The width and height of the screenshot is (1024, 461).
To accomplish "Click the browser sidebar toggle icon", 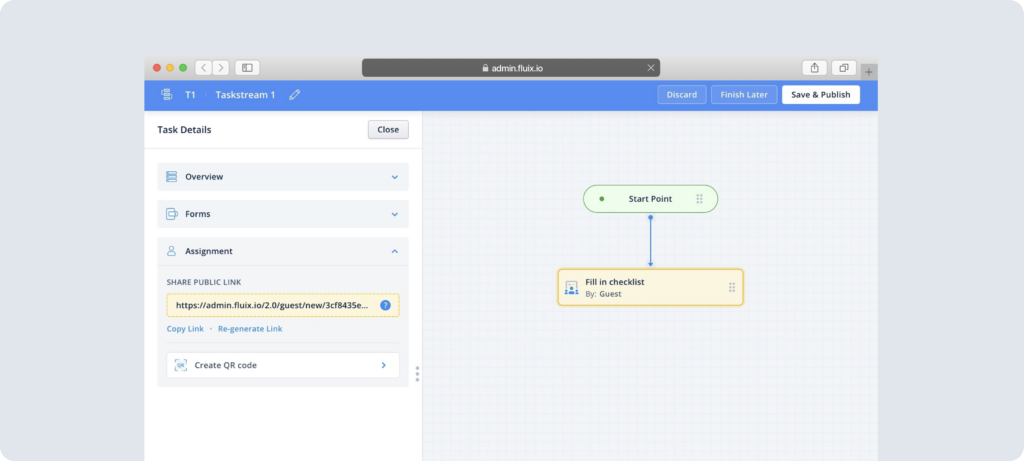I will (246, 68).
